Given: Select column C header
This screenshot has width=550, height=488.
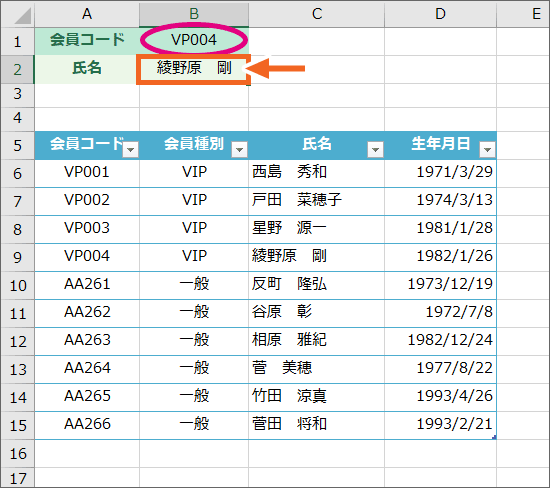Looking at the screenshot, I should [317, 14].
